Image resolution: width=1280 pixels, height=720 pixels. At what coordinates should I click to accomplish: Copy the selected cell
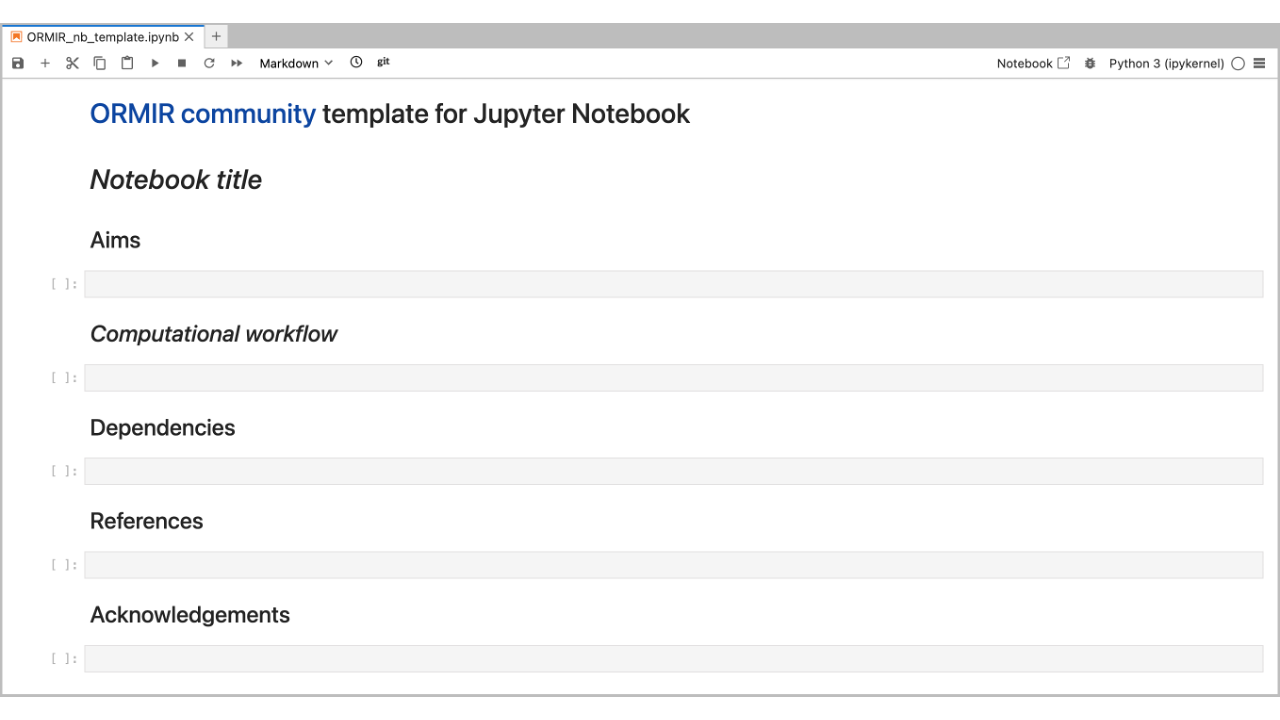pyautogui.click(x=100, y=63)
